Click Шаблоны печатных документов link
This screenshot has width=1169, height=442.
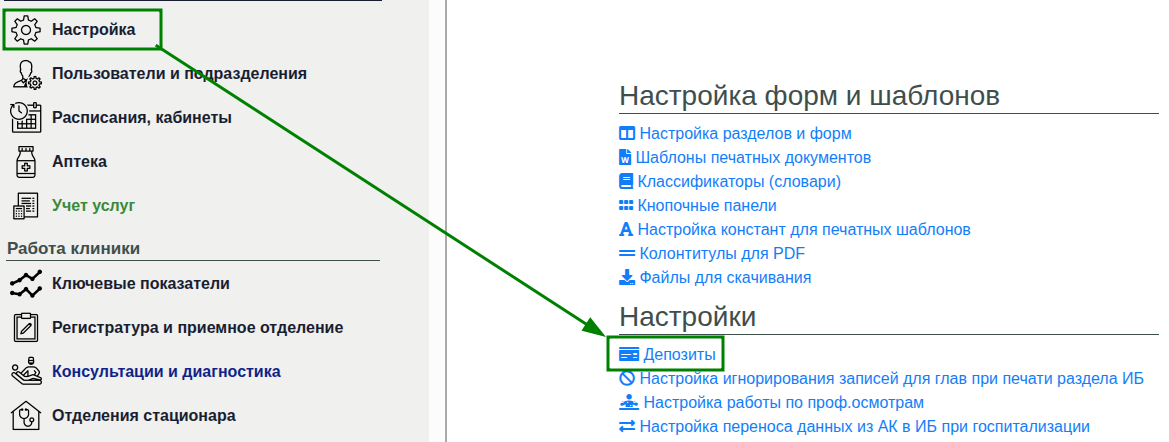click(753, 157)
